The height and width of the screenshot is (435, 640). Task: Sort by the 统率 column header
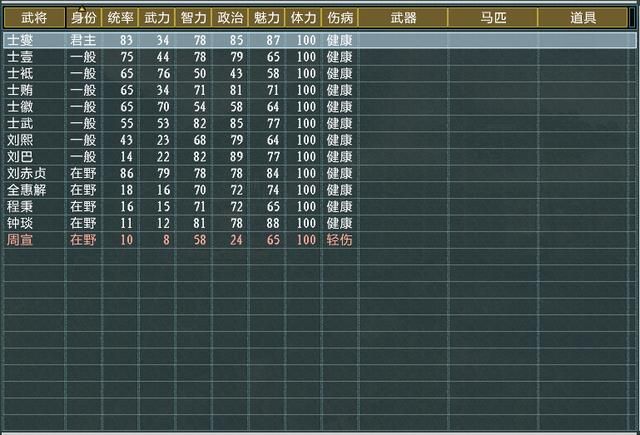pos(120,18)
